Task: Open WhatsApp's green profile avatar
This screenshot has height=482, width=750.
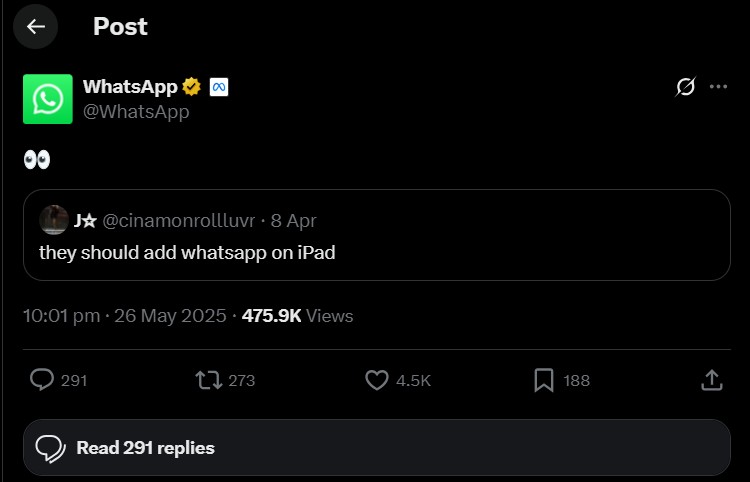Action: point(48,99)
